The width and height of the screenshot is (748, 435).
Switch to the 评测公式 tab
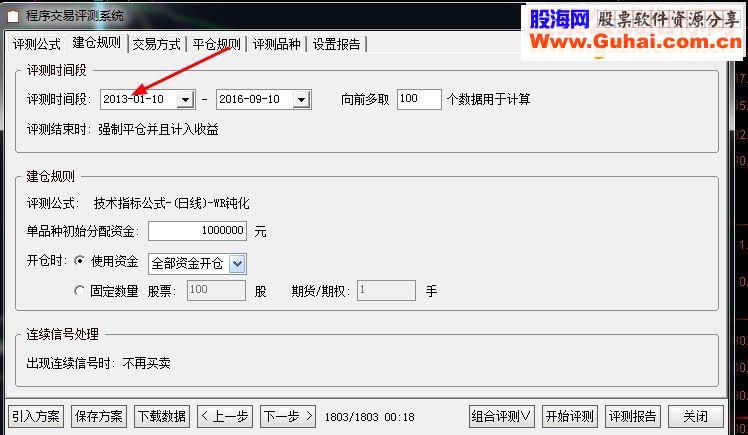[36, 44]
